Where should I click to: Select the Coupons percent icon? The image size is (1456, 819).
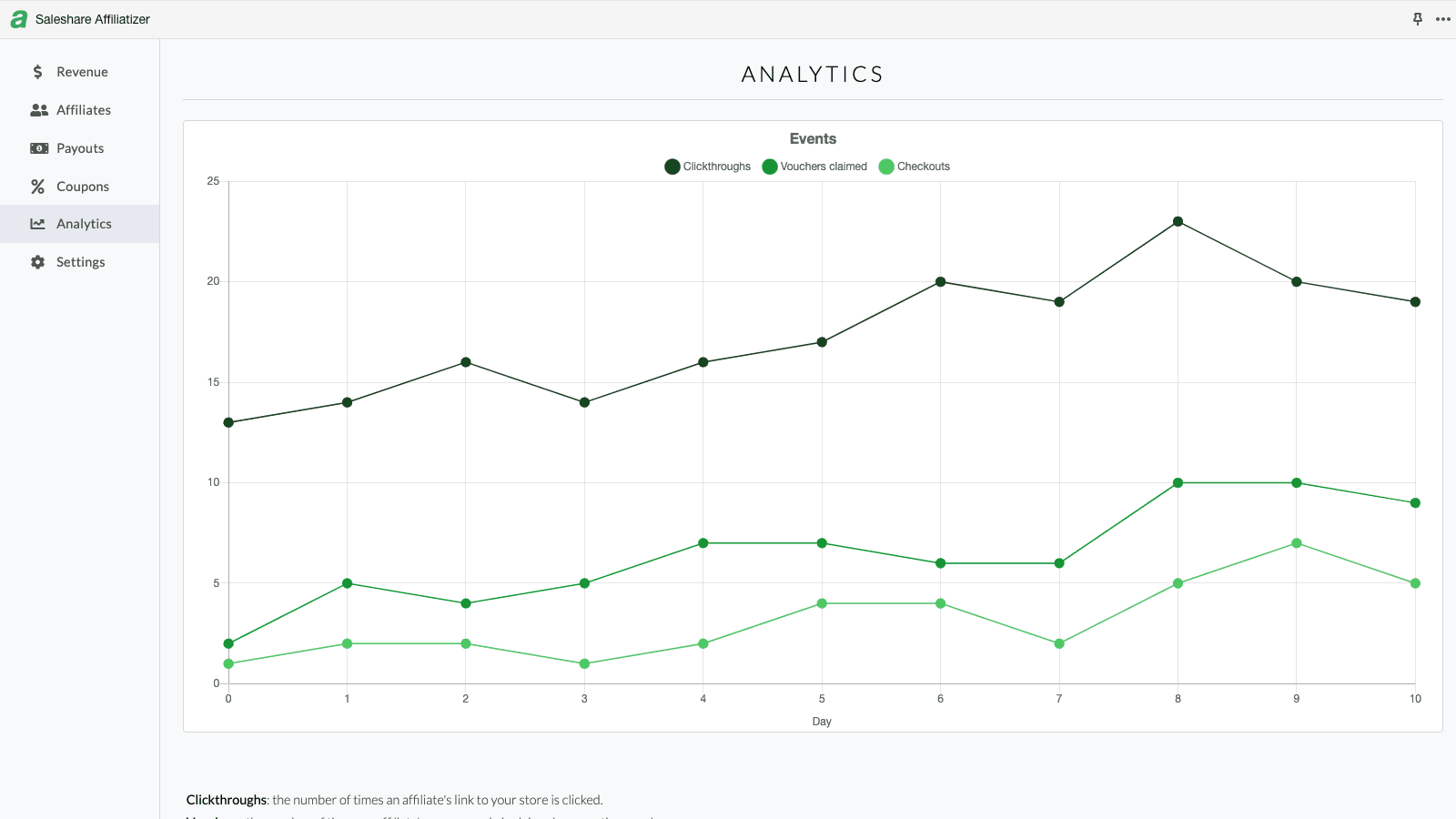pos(37,186)
